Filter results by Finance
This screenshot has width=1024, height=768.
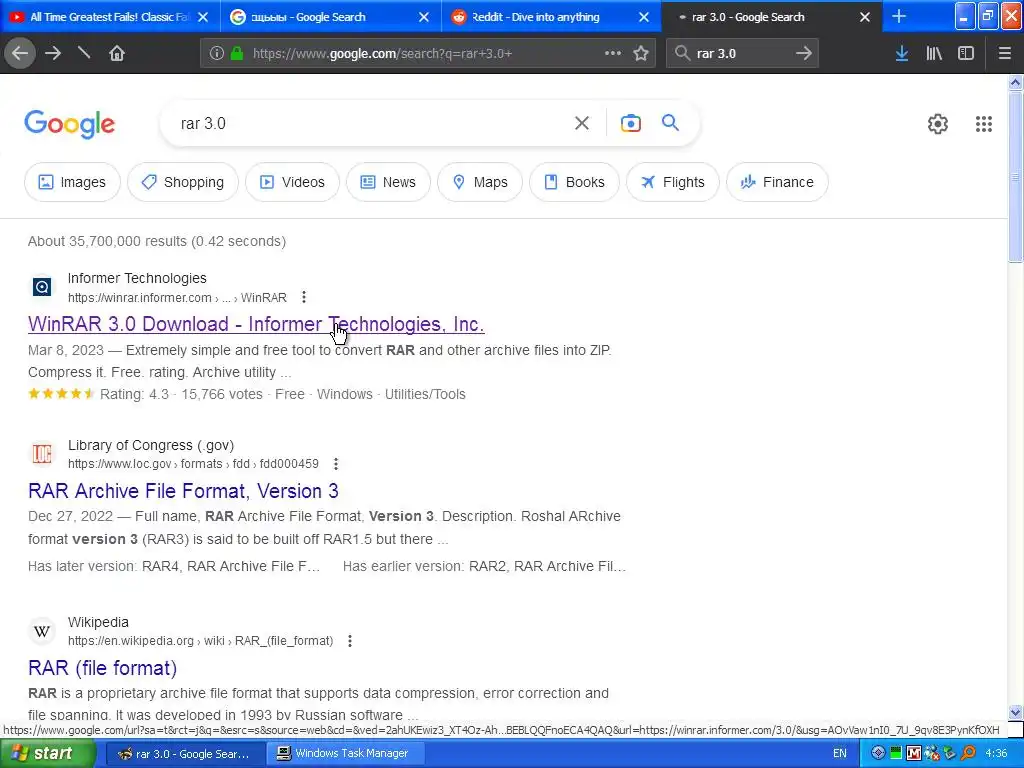click(x=777, y=182)
